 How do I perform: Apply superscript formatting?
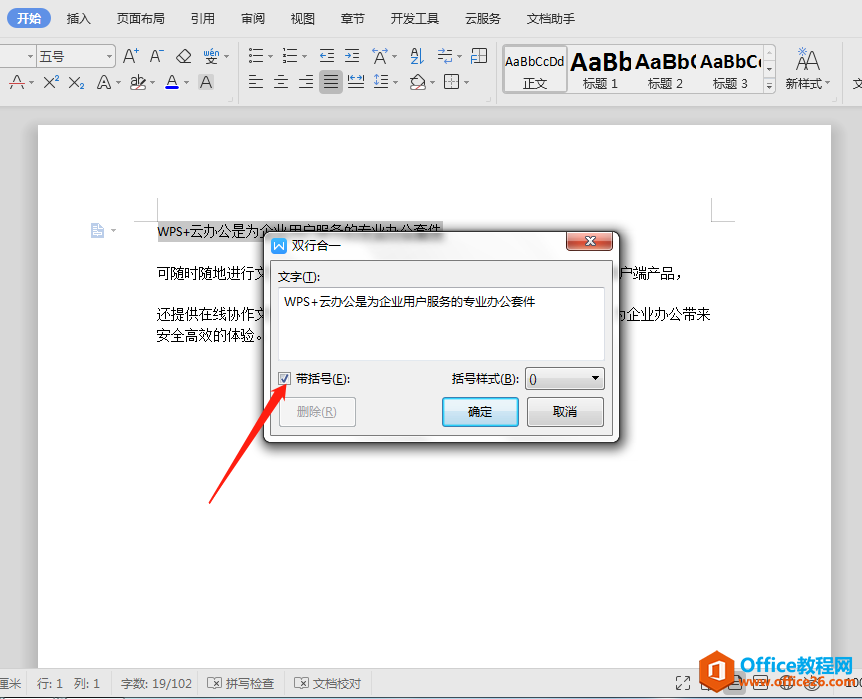[x=51, y=82]
